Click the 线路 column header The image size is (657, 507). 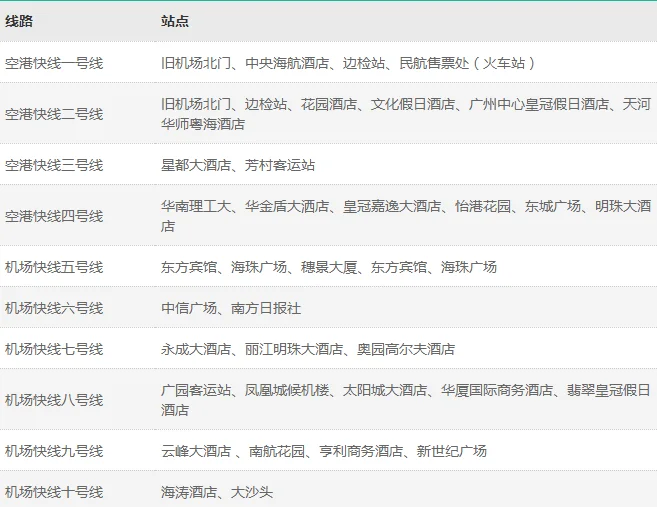(x=19, y=21)
